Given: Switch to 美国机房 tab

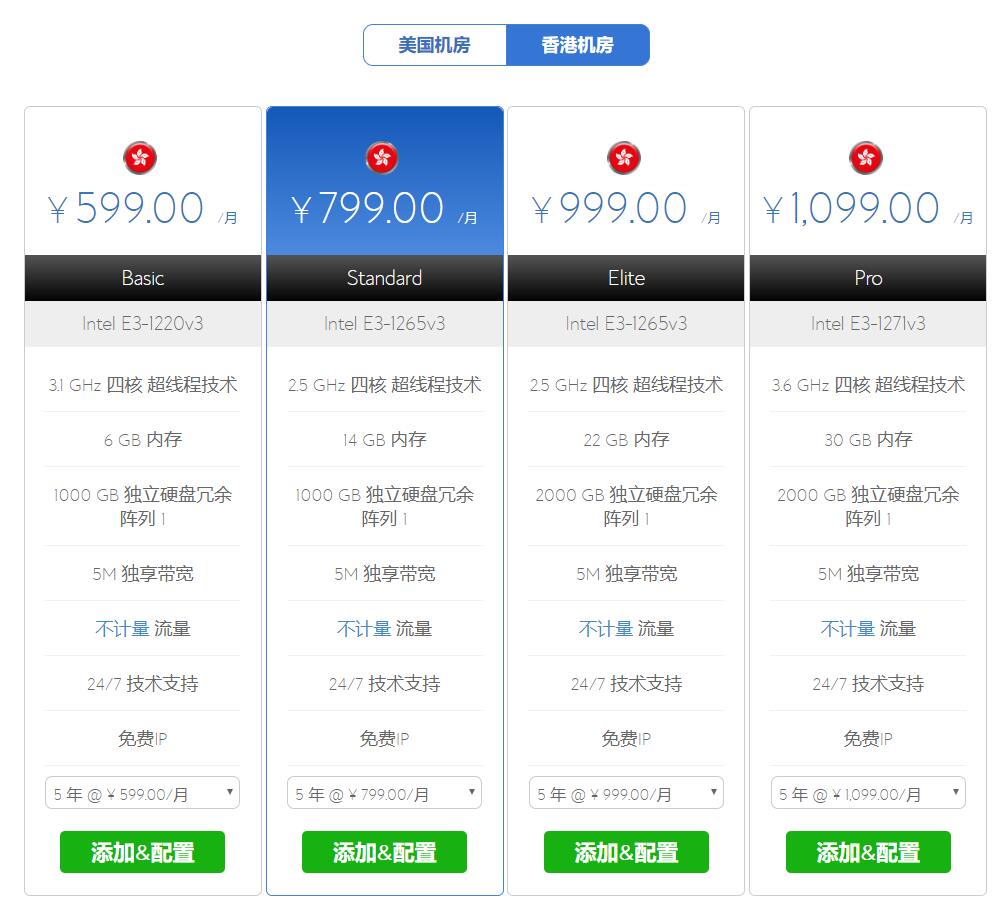Looking at the screenshot, I should pyautogui.click(x=434, y=45).
